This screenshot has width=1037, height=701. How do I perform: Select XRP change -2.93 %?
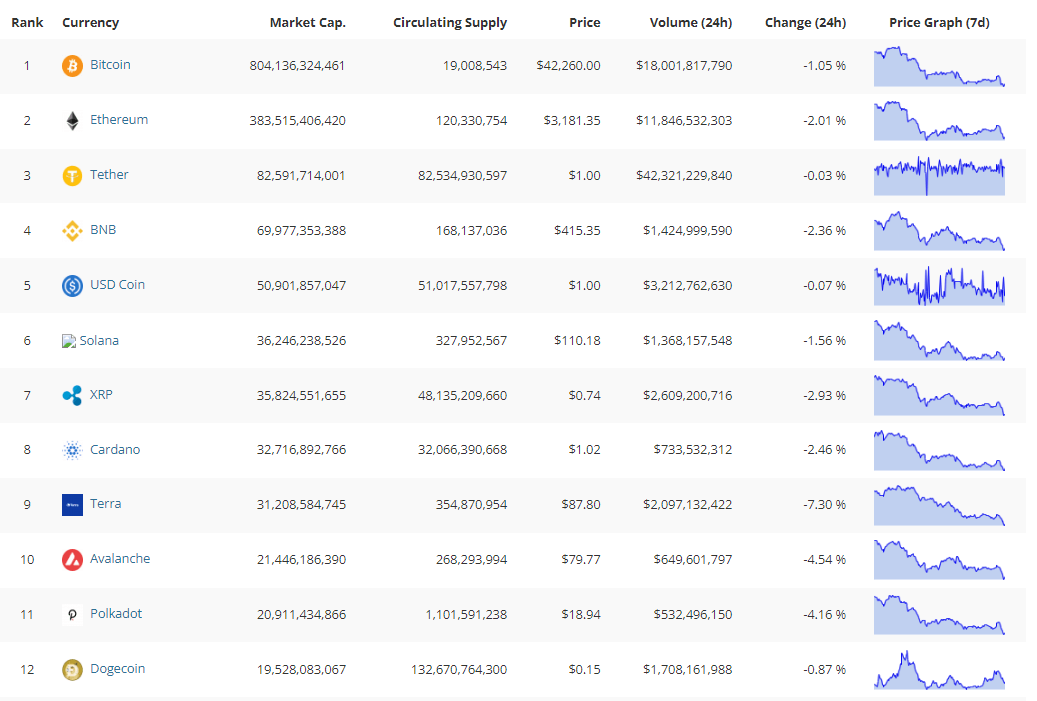pos(825,395)
